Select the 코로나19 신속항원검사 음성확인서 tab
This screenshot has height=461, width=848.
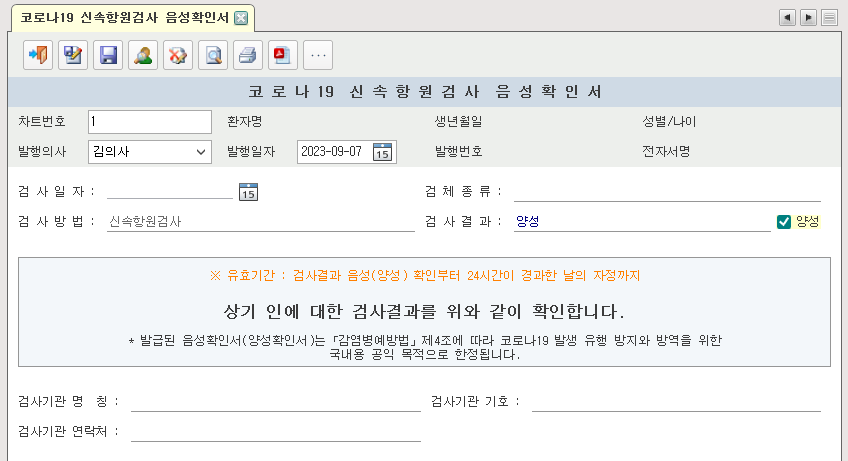(124, 18)
